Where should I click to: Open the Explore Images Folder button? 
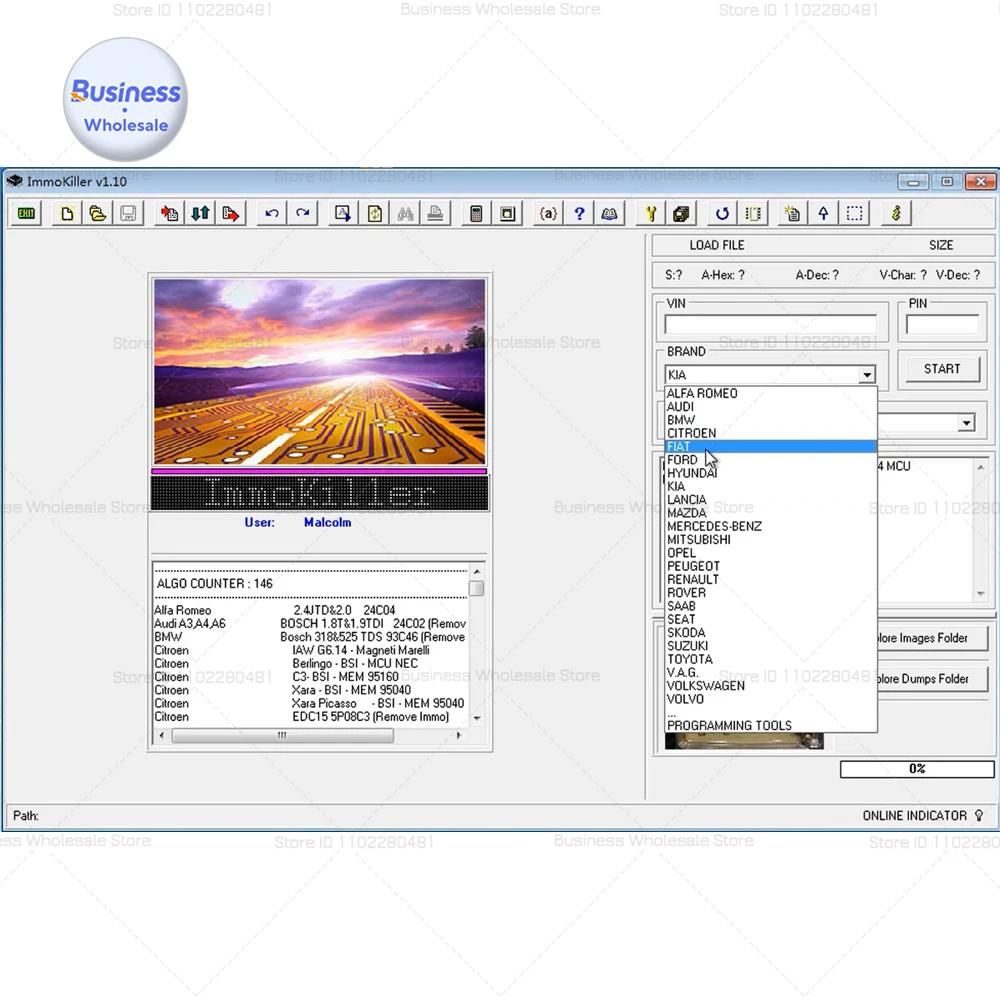pos(932,638)
